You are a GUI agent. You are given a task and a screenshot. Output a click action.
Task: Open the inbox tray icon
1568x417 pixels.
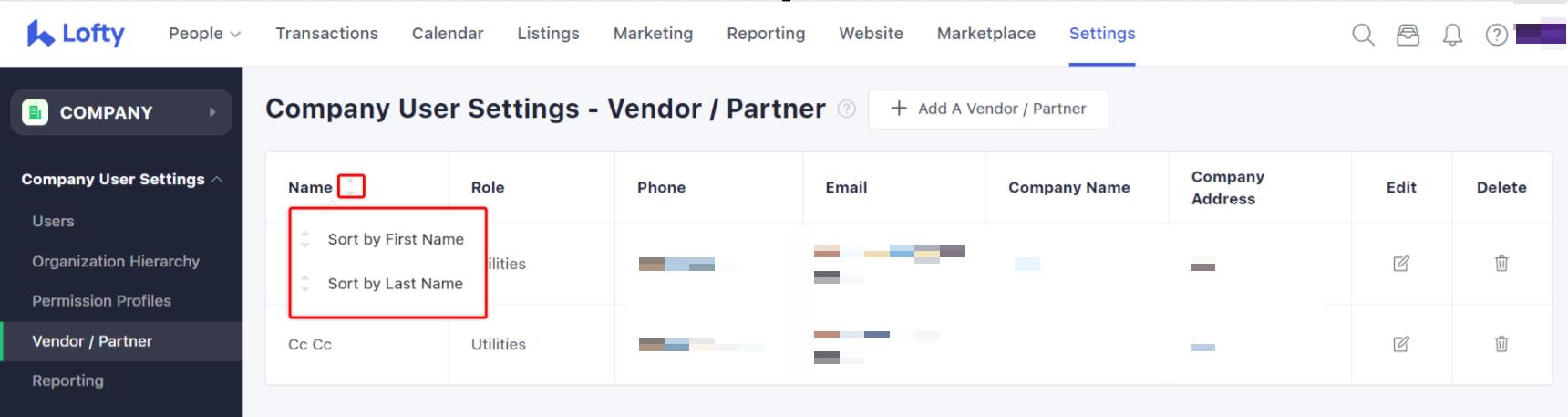(1408, 35)
